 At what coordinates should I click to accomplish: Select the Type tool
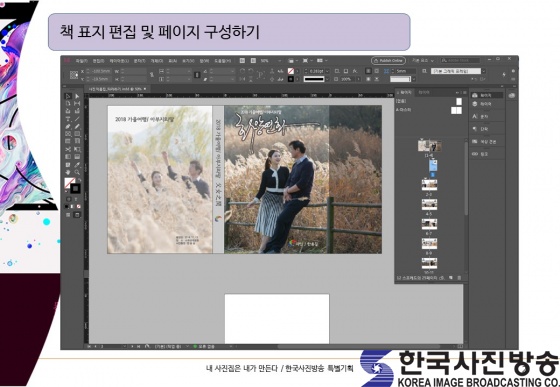pos(68,119)
